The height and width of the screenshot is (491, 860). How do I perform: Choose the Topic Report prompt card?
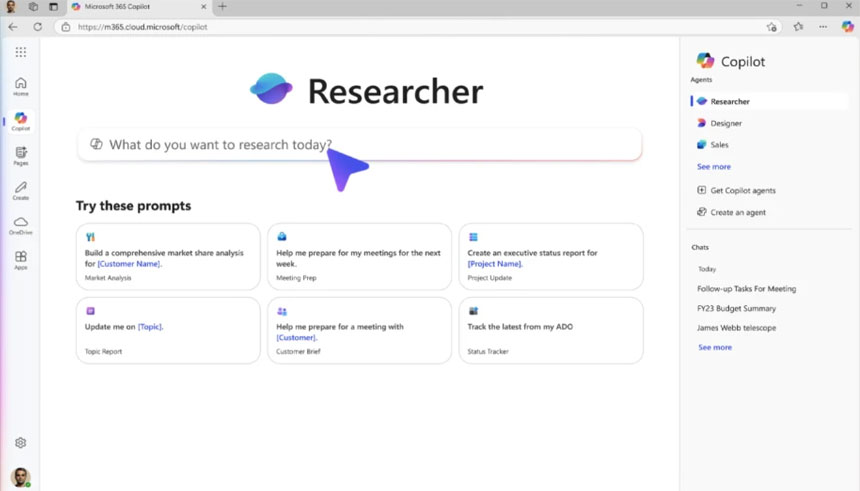tap(168, 330)
